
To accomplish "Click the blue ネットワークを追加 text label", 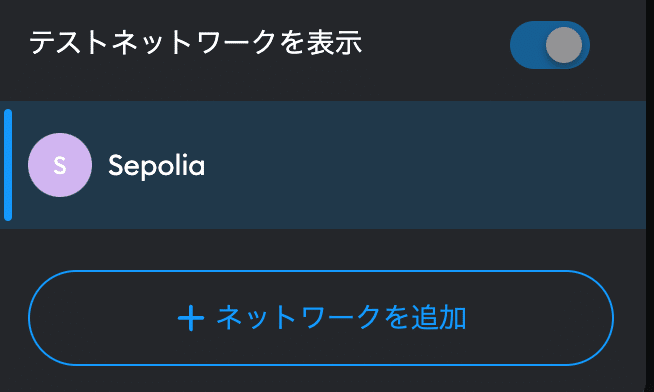I will [x=341, y=318].
